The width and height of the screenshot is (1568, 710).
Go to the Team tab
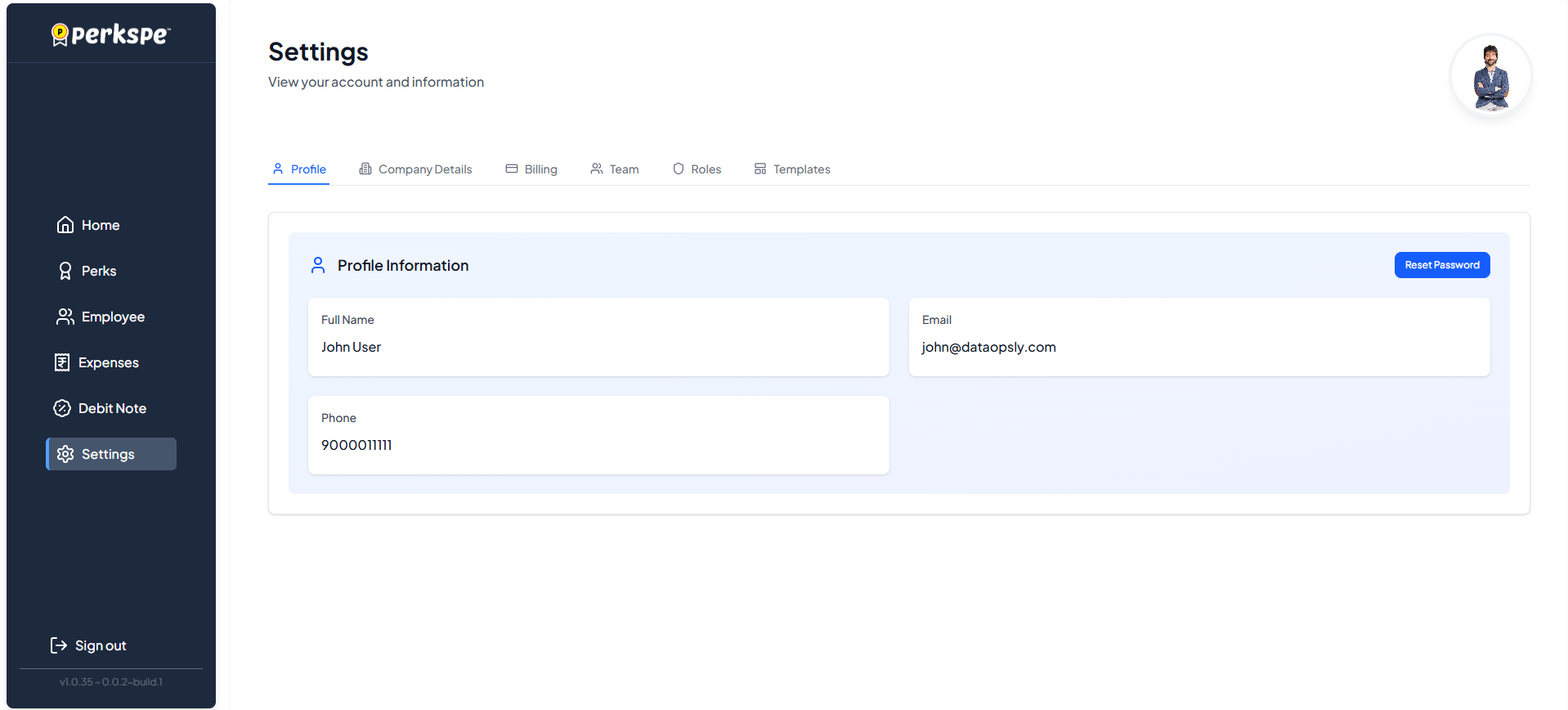(x=615, y=169)
